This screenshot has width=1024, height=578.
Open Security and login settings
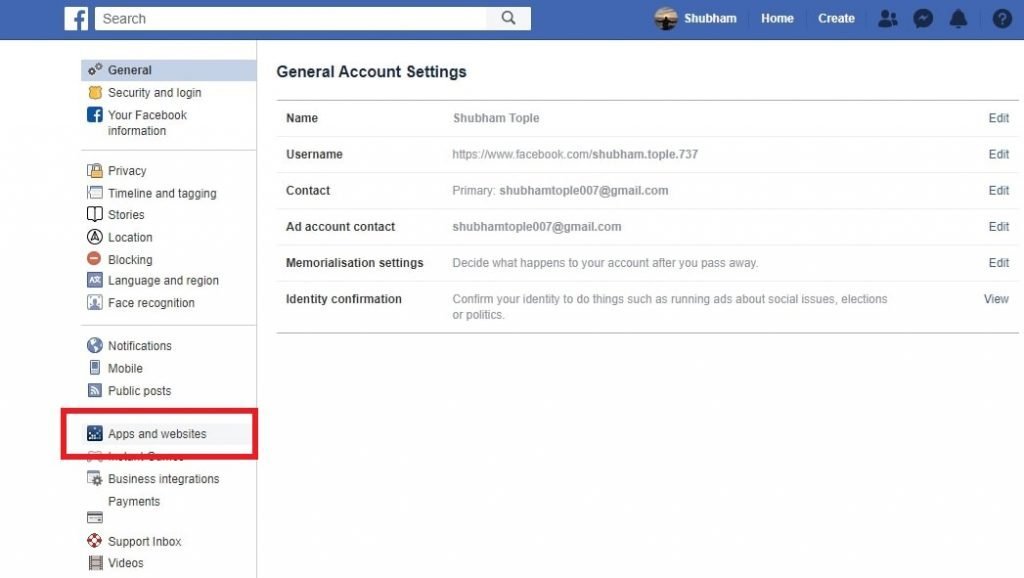[154, 93]
